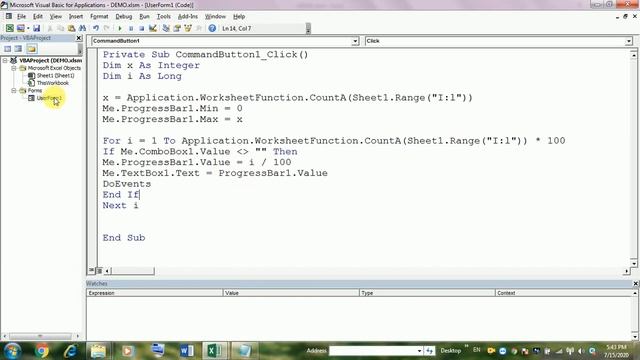Screen dimensions: 640x360
Task: Open the Properties Window toolbar icon
Action: click(177, 28)
